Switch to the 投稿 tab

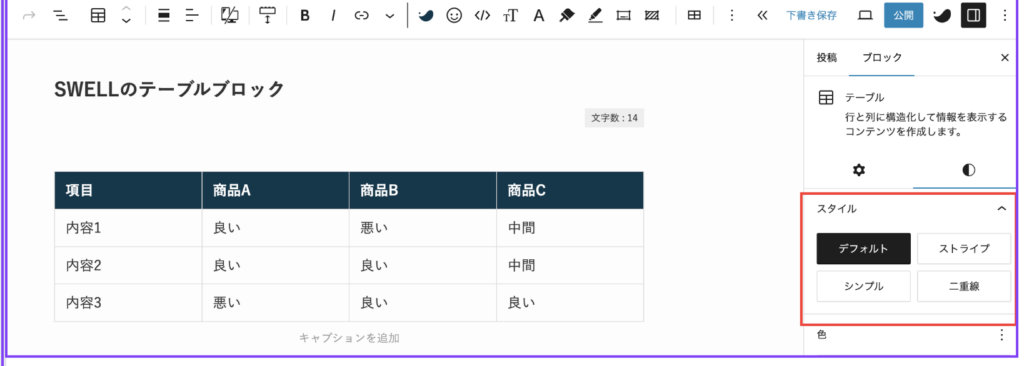tap(826, 58)
